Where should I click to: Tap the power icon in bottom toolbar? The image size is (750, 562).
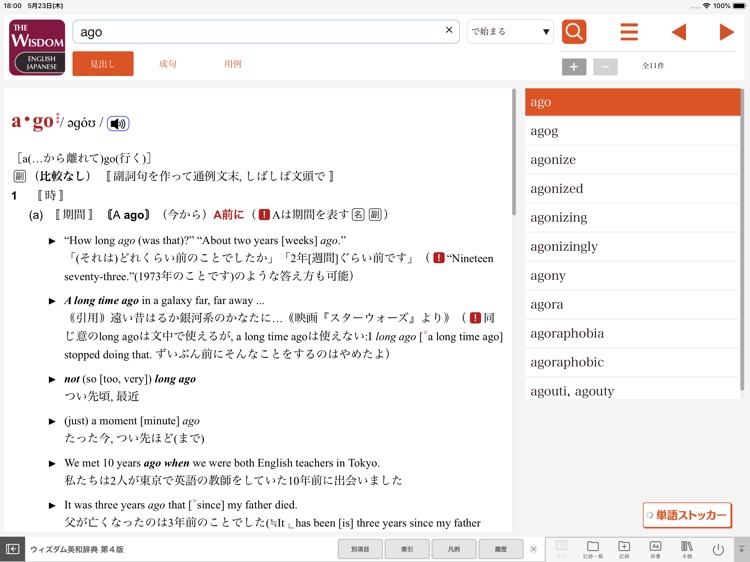[x=718, y=549]
